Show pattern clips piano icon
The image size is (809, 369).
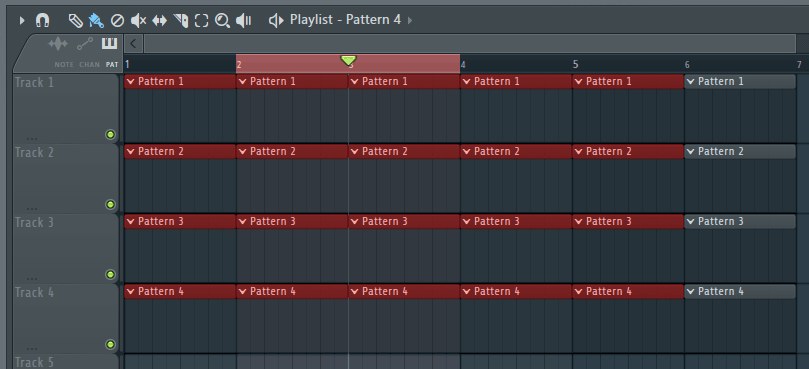click(109, 43)
